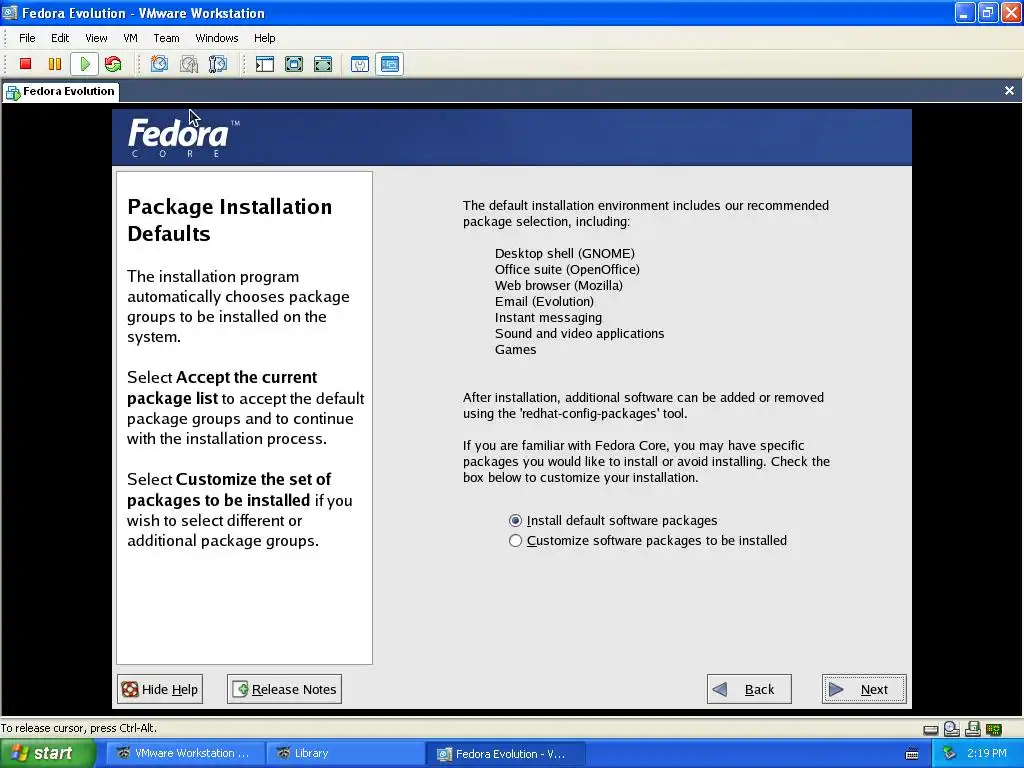Switch to the Fedora Evolution VM tab
This screenshot has height=768, width=1024.
click(61, 91)
